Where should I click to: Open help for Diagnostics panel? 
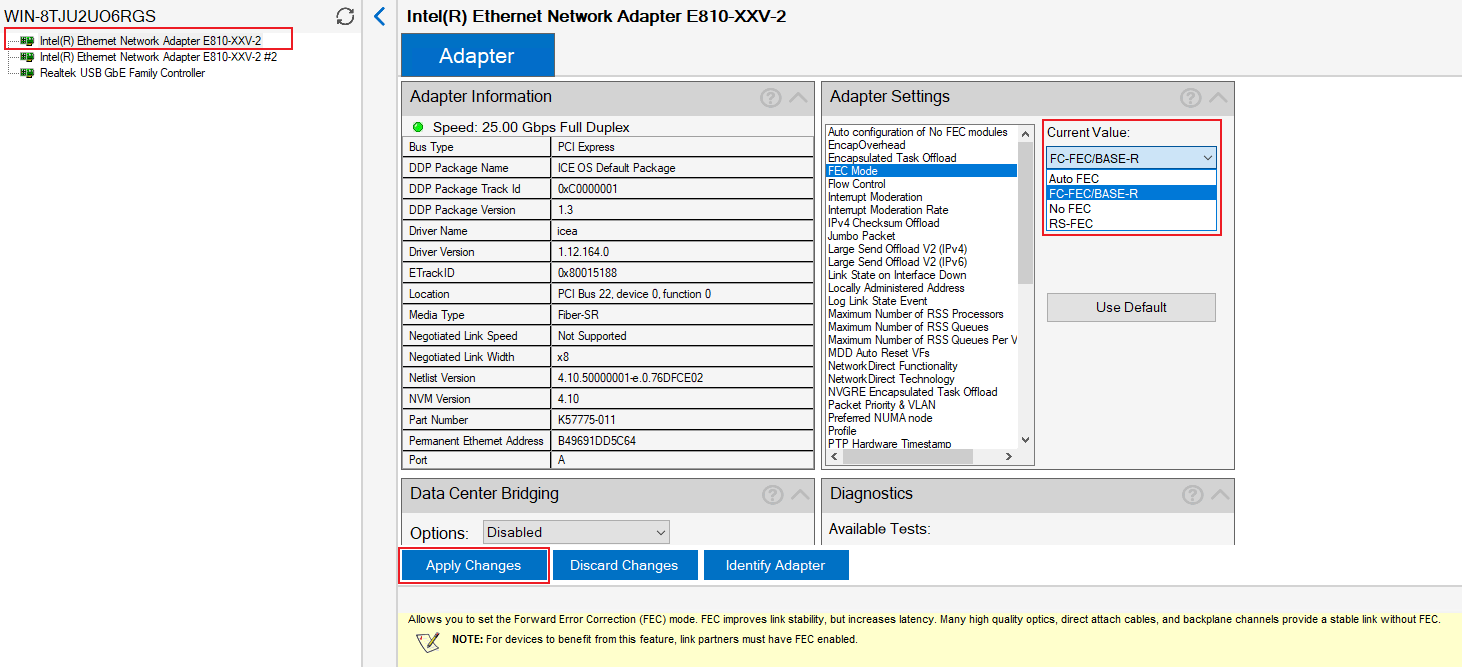click(1192, 495)
